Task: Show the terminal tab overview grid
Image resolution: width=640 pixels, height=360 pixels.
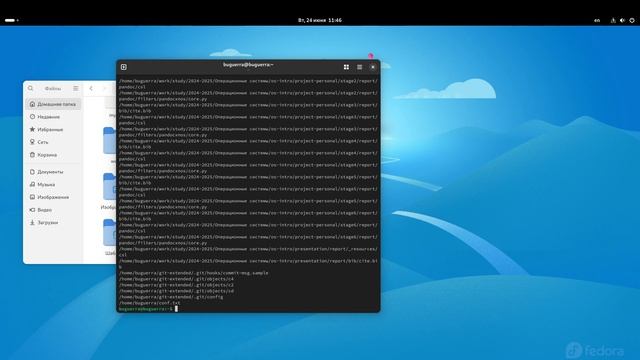Action: (x=346, y=67)
